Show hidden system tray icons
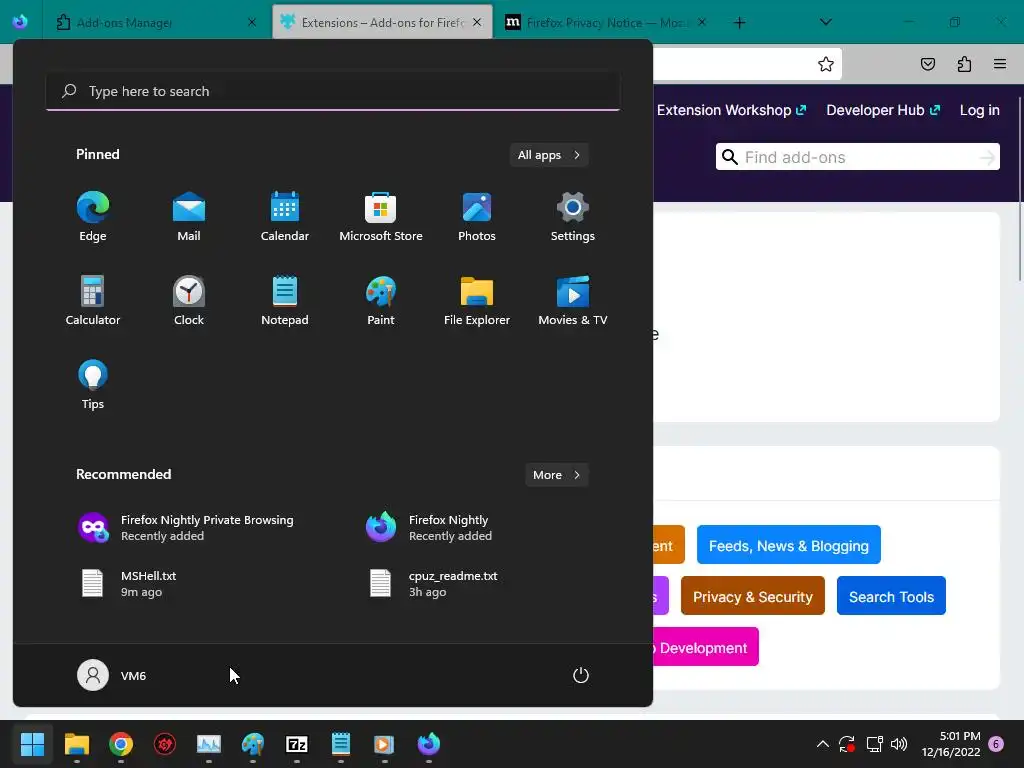Viewport: 1024px width, 768px height. point(823,744)
